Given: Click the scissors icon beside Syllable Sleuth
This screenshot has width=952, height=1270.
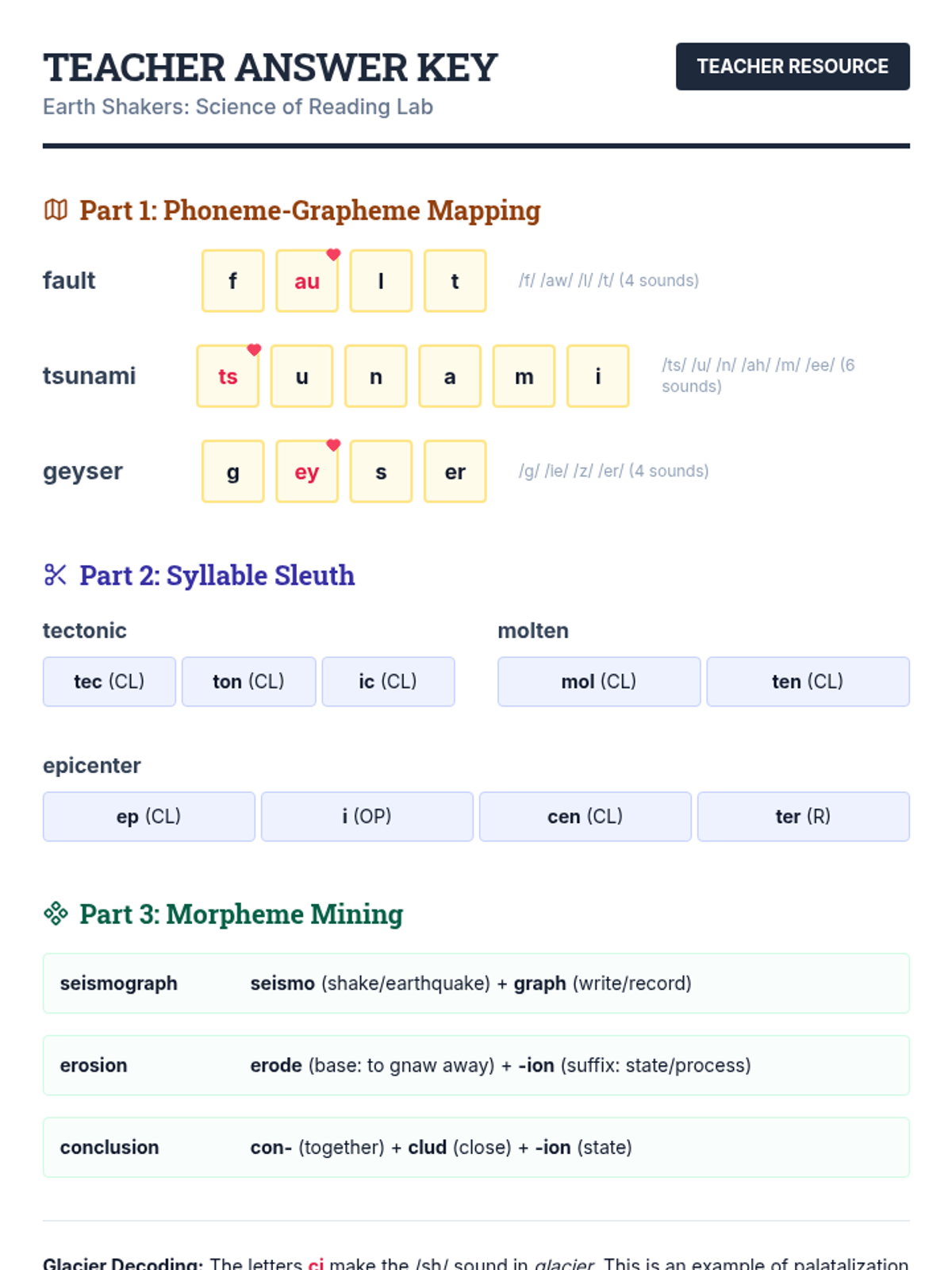Looking at the screenshot, I should (x=56, y=575).
